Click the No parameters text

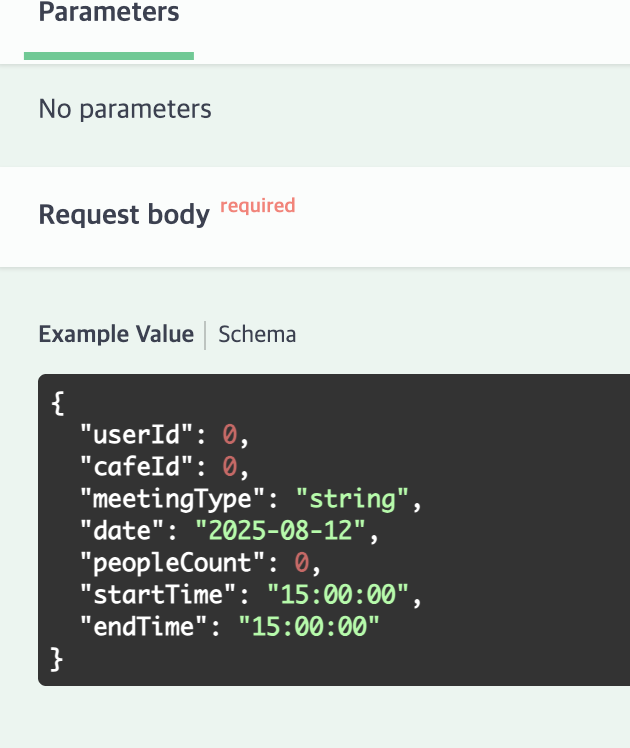click(125, 109)
